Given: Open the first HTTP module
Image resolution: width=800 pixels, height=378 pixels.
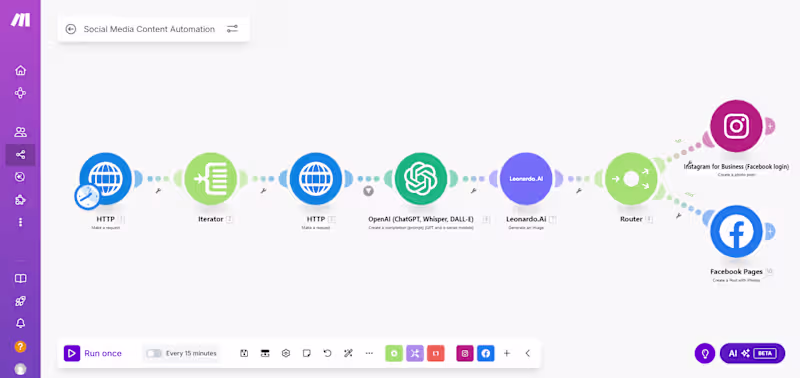Looking at the screenshot, I should pos(106,179).
